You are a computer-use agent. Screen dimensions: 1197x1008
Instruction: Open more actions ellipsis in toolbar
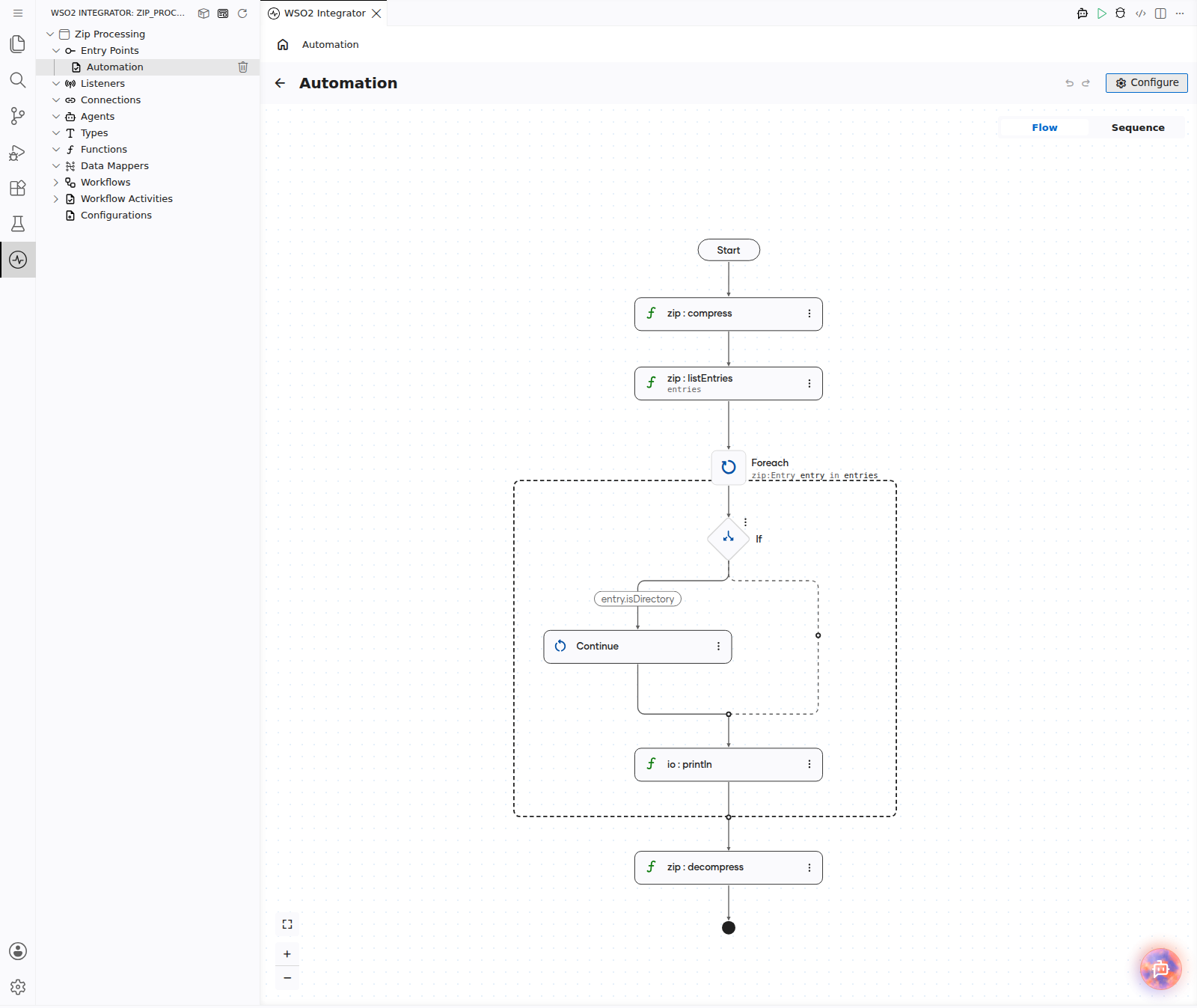point(1180,13)
